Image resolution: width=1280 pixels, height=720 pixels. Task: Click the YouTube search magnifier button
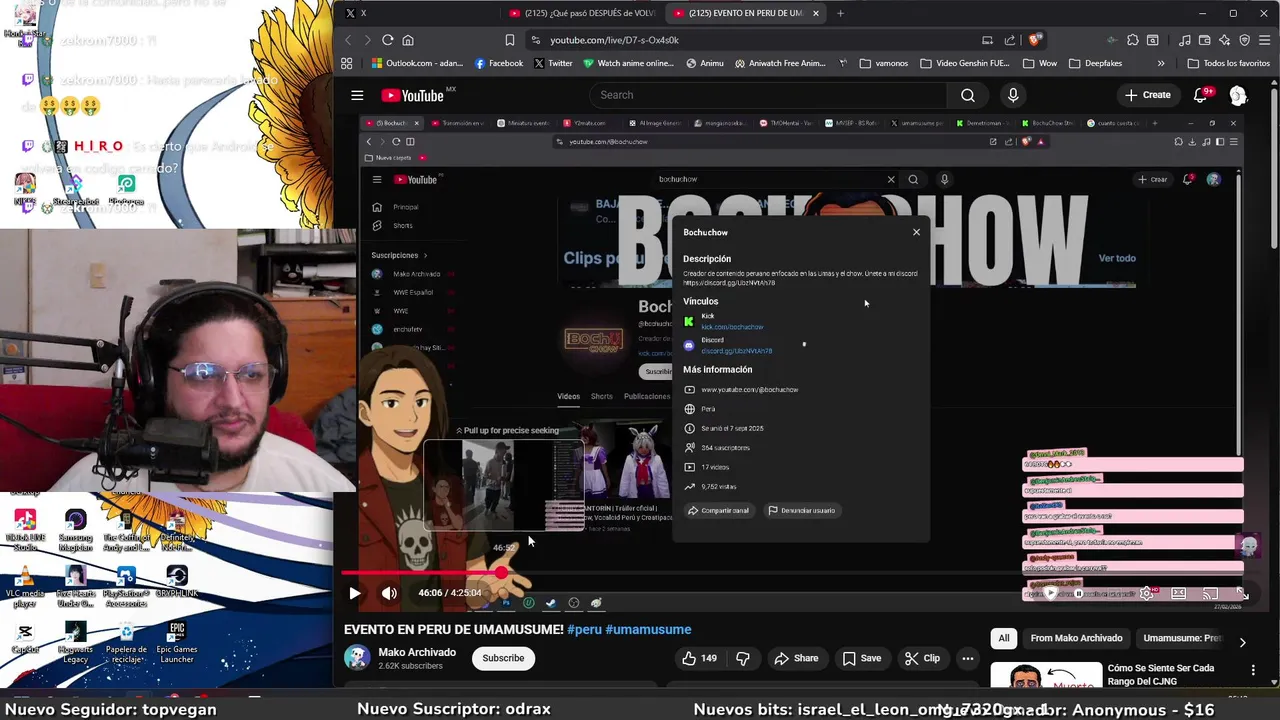pyautogui.click(x=967, y=95)
